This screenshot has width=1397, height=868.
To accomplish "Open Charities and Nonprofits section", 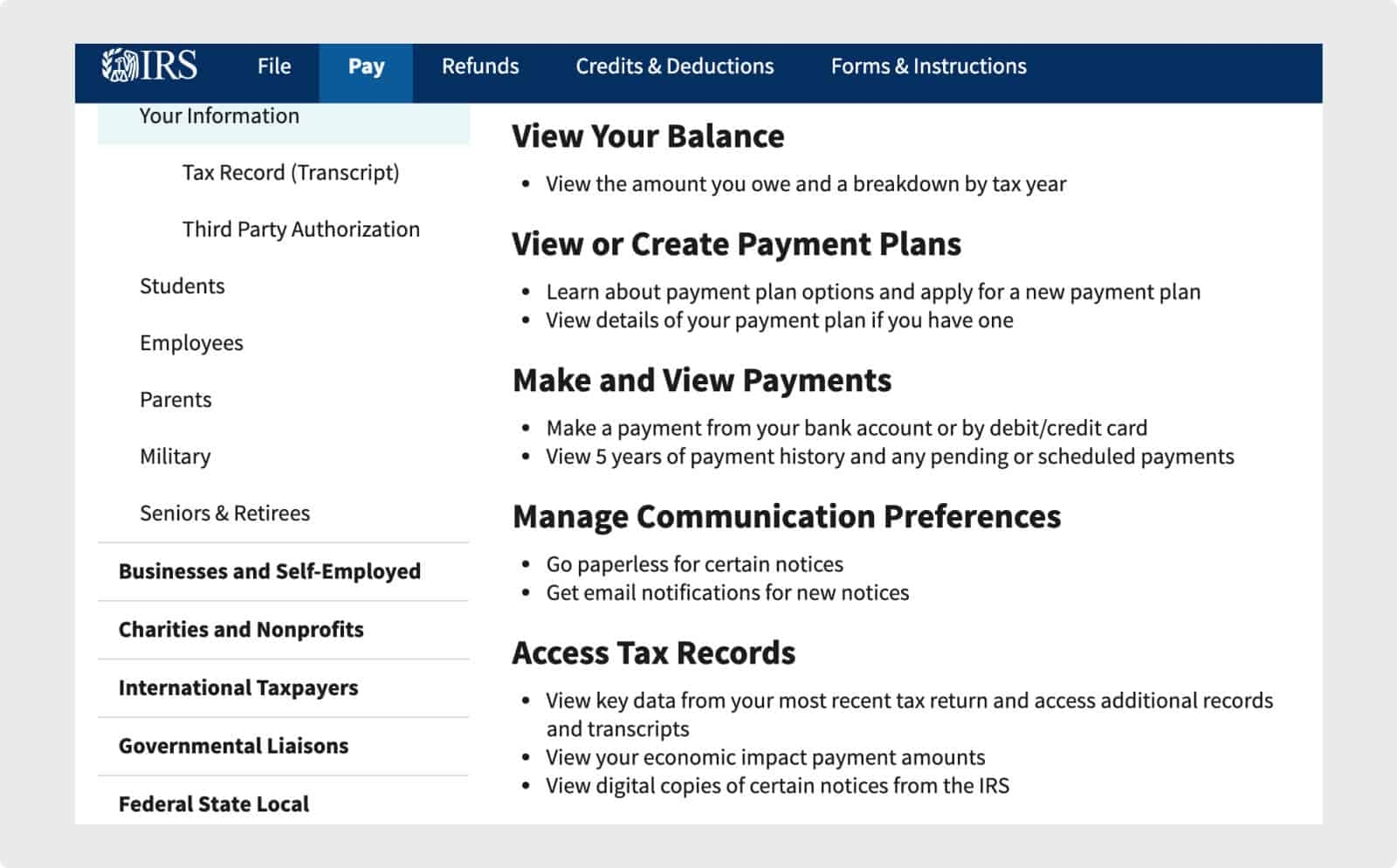I will pyautogui.click(x=241, y=630).
